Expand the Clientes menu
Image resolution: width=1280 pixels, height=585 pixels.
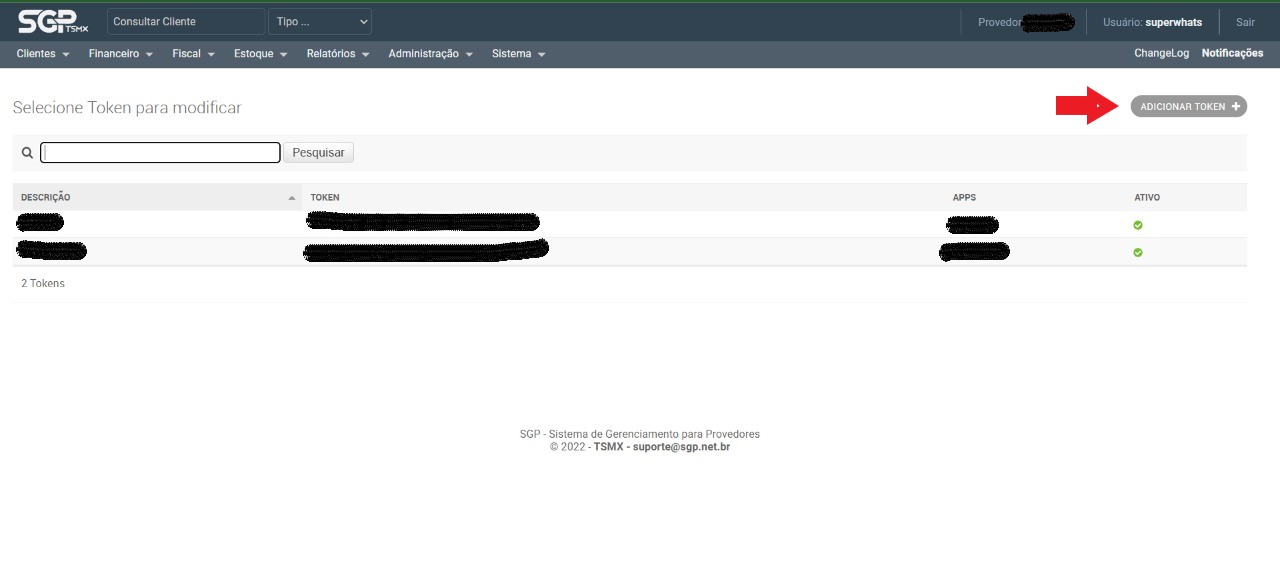click(43, 54)
